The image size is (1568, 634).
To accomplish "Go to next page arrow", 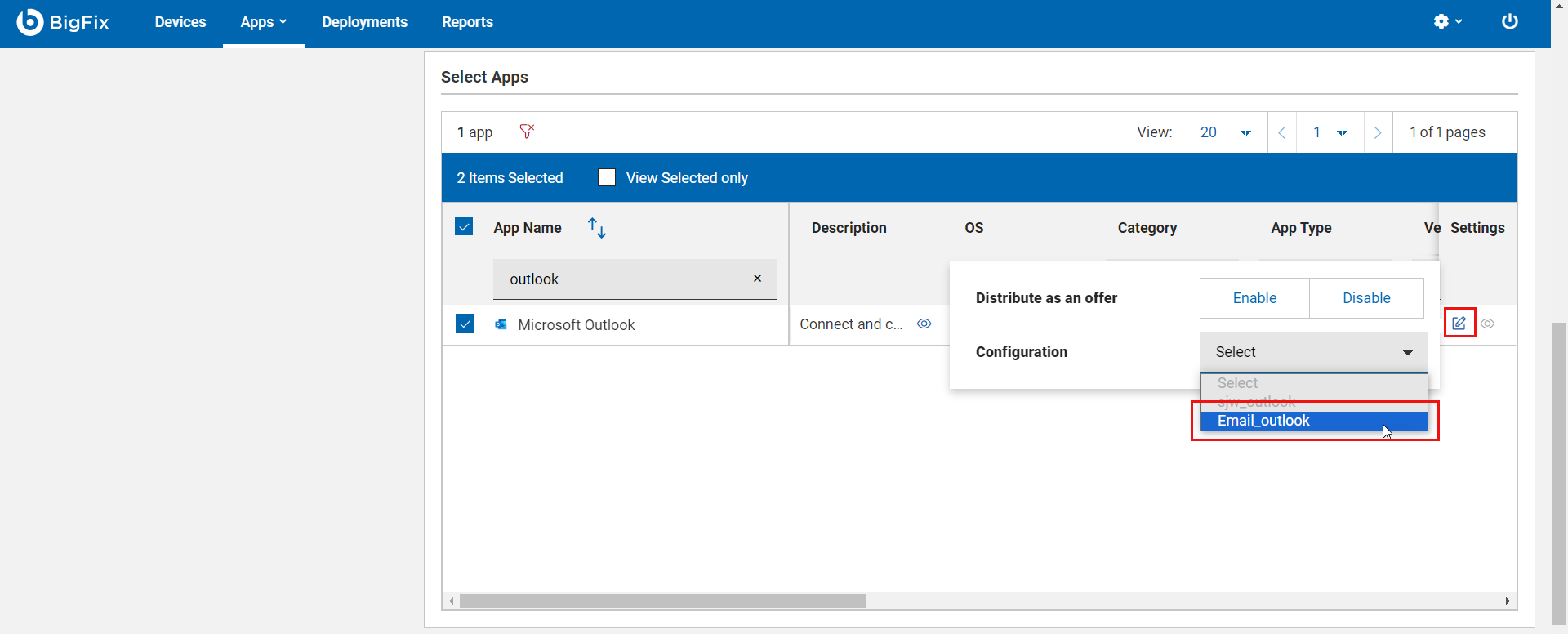I will pyautogui.click(x=1378, y=132).
